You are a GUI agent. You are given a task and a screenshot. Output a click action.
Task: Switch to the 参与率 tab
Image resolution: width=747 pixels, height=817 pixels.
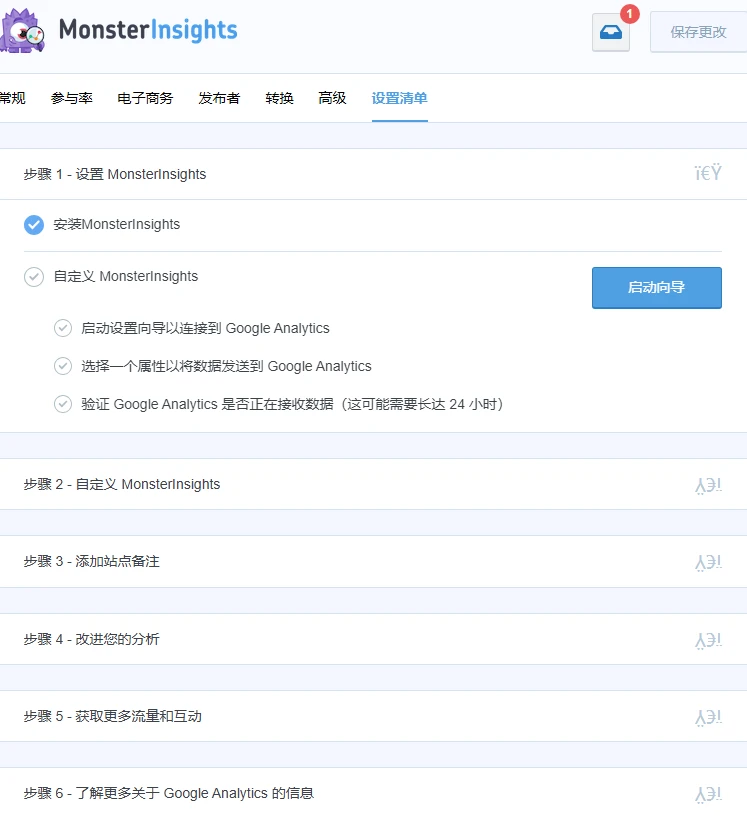(71, 98)
